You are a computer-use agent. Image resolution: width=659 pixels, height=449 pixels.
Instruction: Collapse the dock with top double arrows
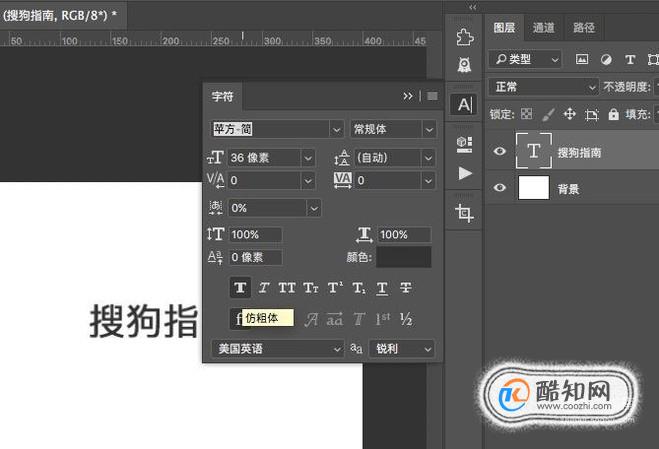(x=473, y=7)
